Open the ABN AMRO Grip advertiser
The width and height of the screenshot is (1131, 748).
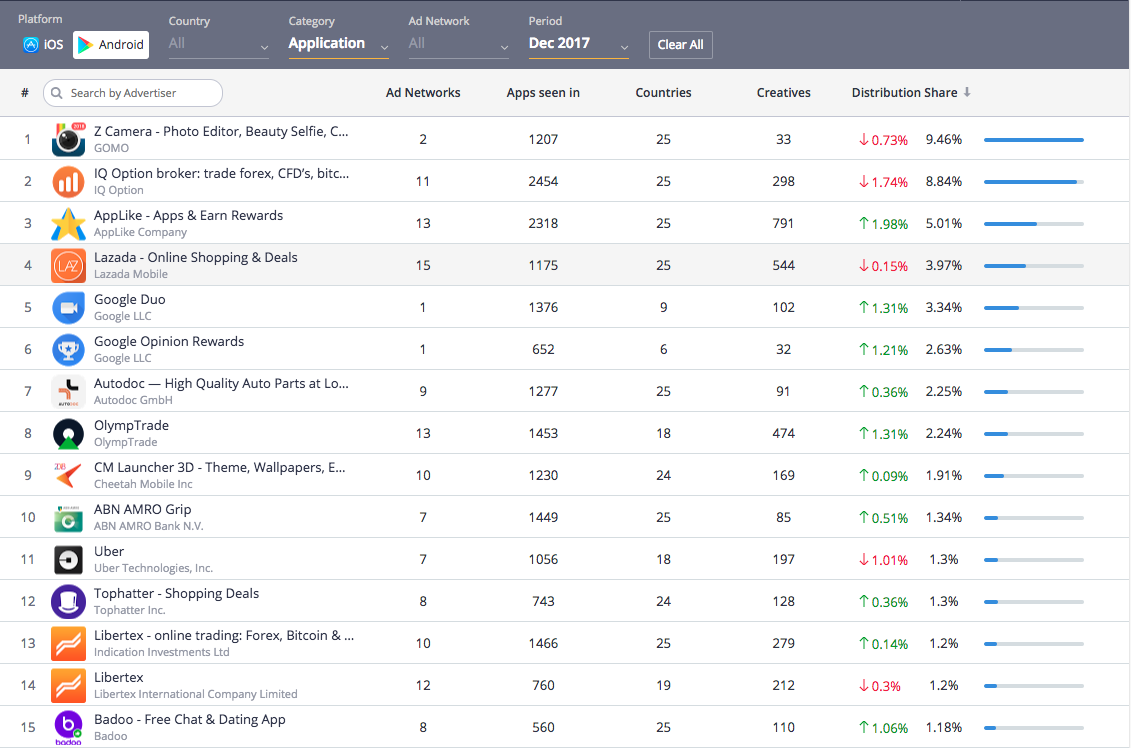143,509
